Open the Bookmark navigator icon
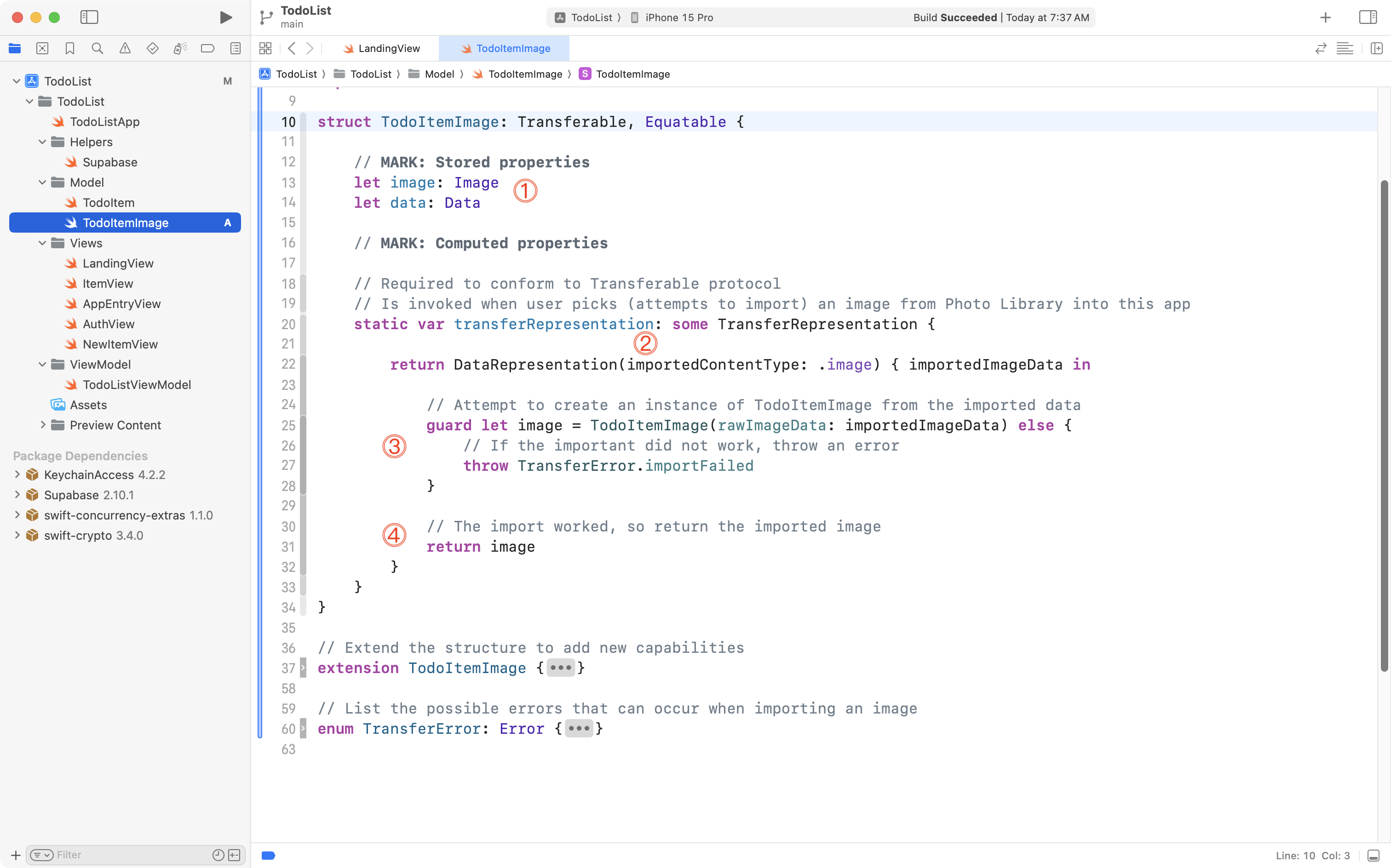Viewport: 1391px width, 868px height. 69,48
